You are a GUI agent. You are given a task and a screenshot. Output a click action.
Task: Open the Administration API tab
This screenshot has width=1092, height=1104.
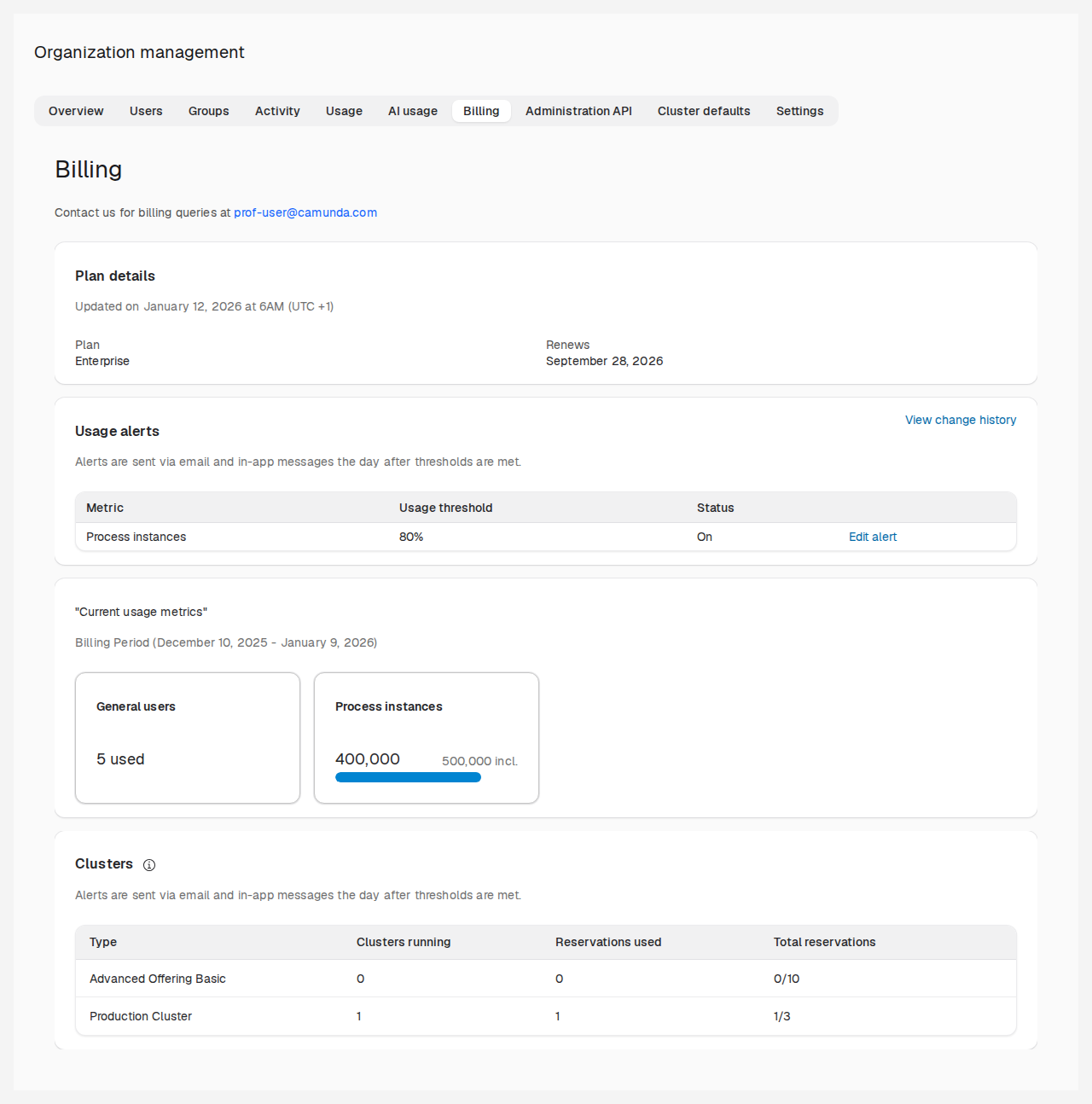coord(578,111)
